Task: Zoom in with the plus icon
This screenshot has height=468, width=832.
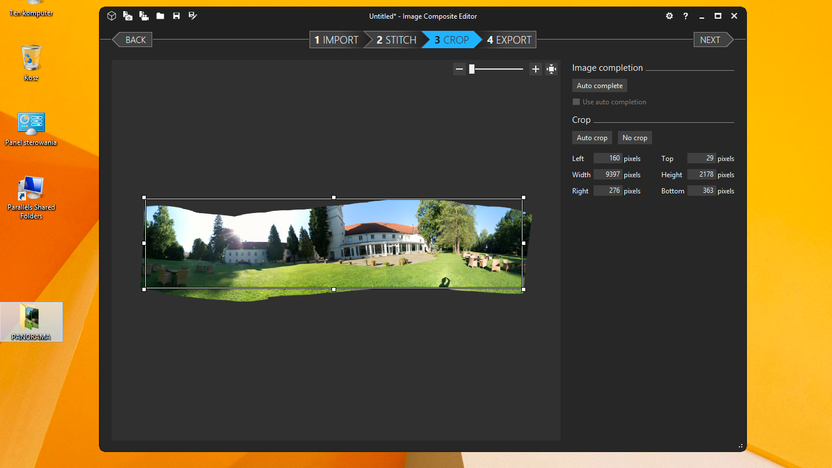Action: (535, 69)
